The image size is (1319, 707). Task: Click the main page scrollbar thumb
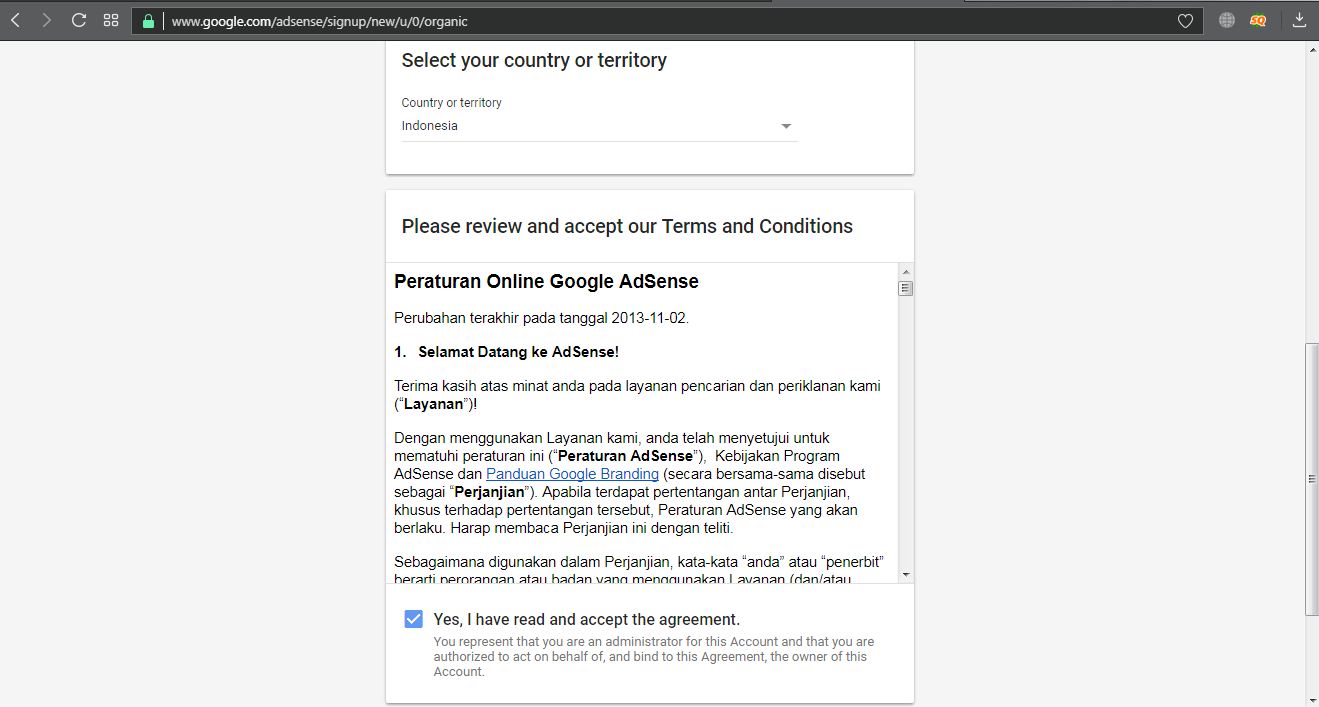1312,479
